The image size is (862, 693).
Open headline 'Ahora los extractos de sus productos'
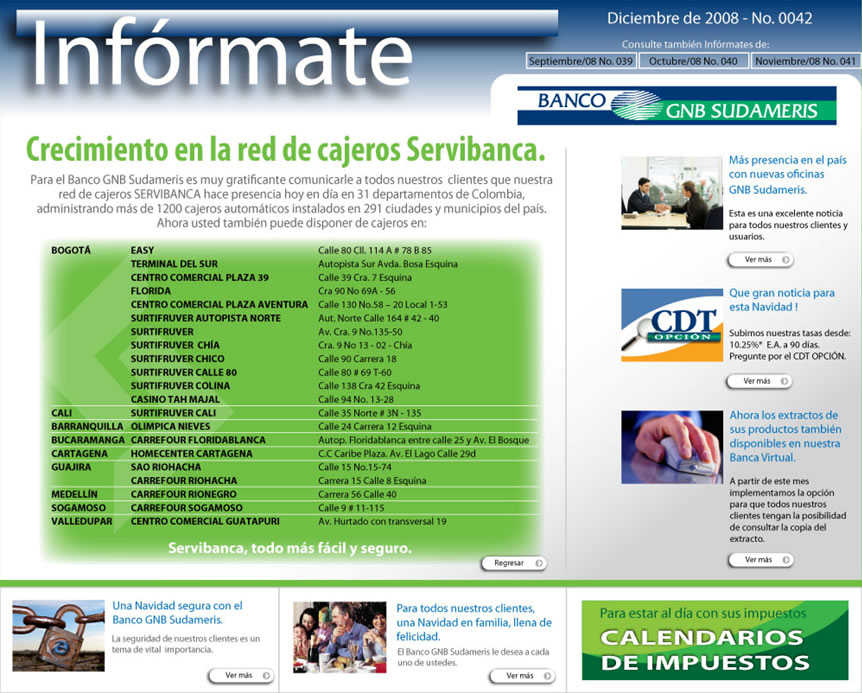(x=785, y=436)
